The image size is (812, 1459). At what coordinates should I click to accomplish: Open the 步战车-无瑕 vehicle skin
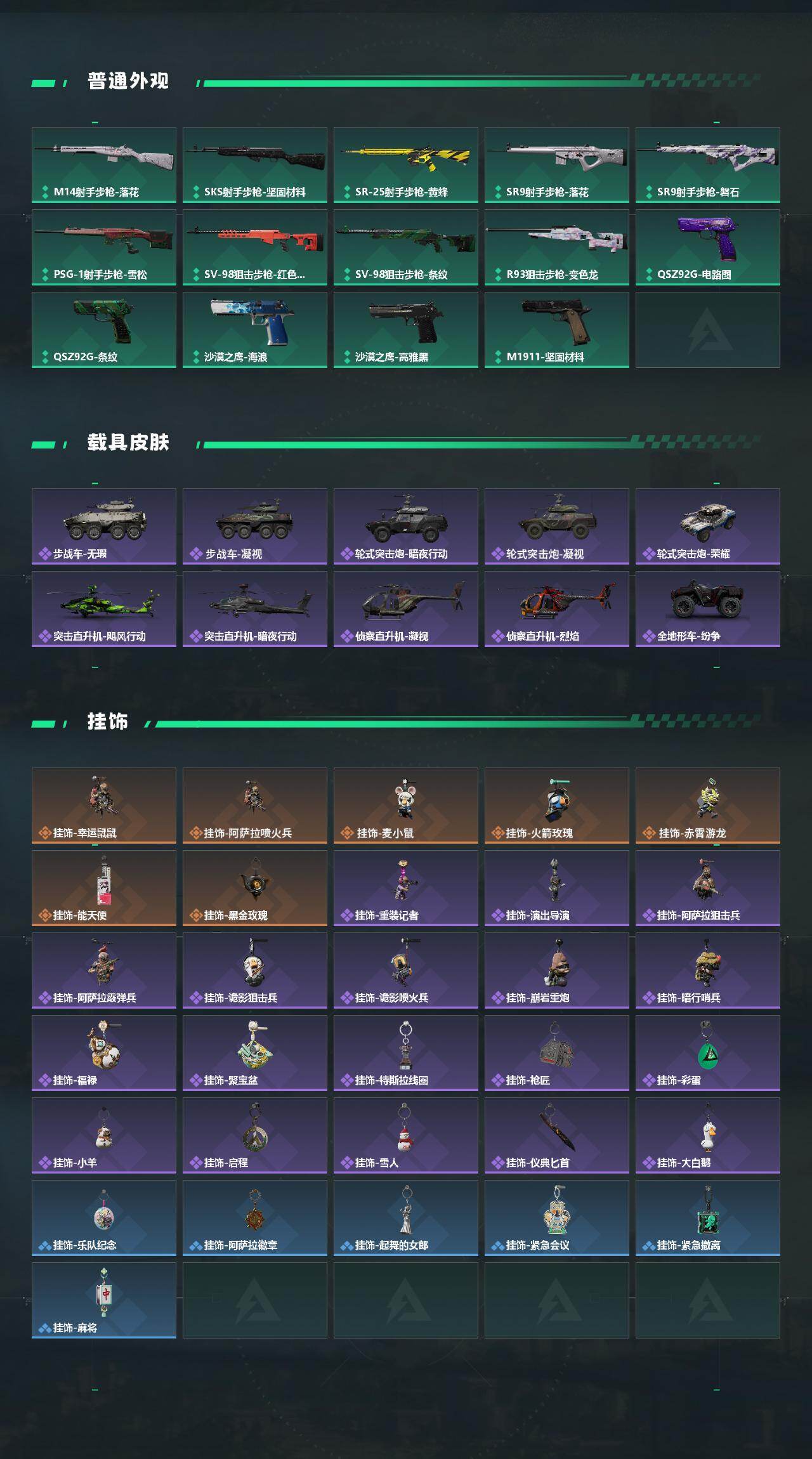(104, 527)
